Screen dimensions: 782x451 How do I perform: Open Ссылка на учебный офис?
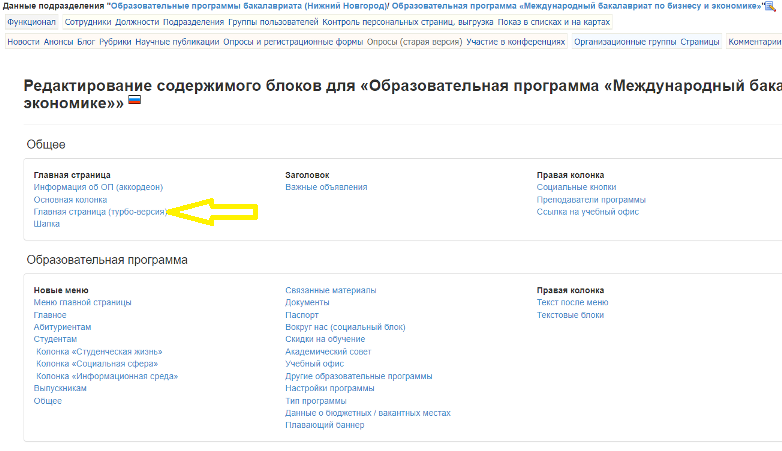click(x=587, y=212)
